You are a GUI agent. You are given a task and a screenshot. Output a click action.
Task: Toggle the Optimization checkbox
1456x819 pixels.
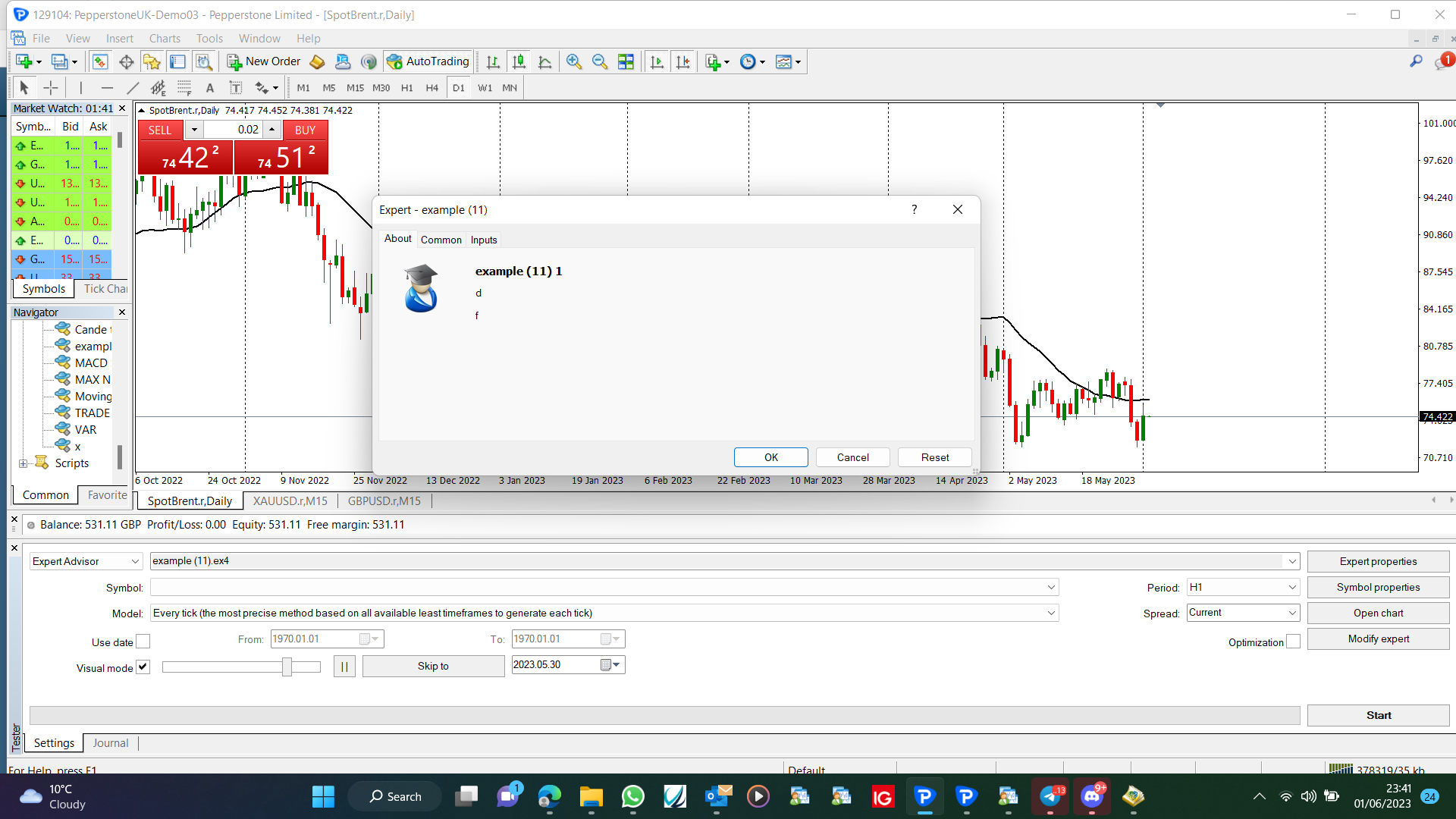(x=1293, y=642)
